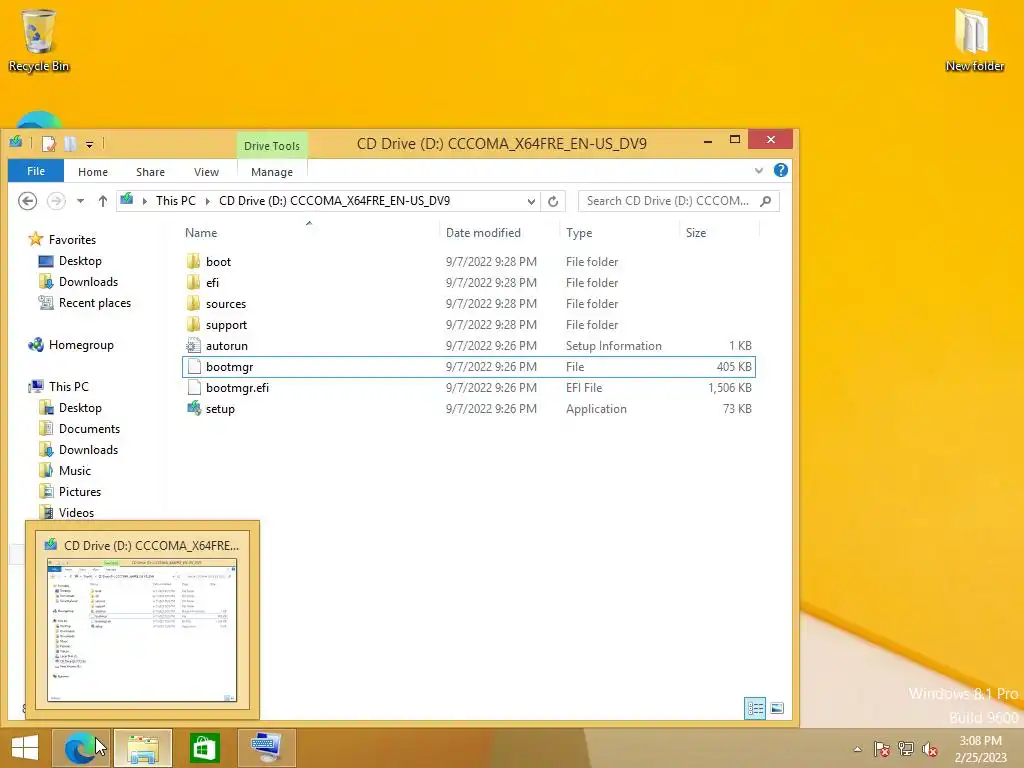This screenshot has width=1024, height=768.
Task: Open the Windows Store taskbar icon
Action: [204, 748]
